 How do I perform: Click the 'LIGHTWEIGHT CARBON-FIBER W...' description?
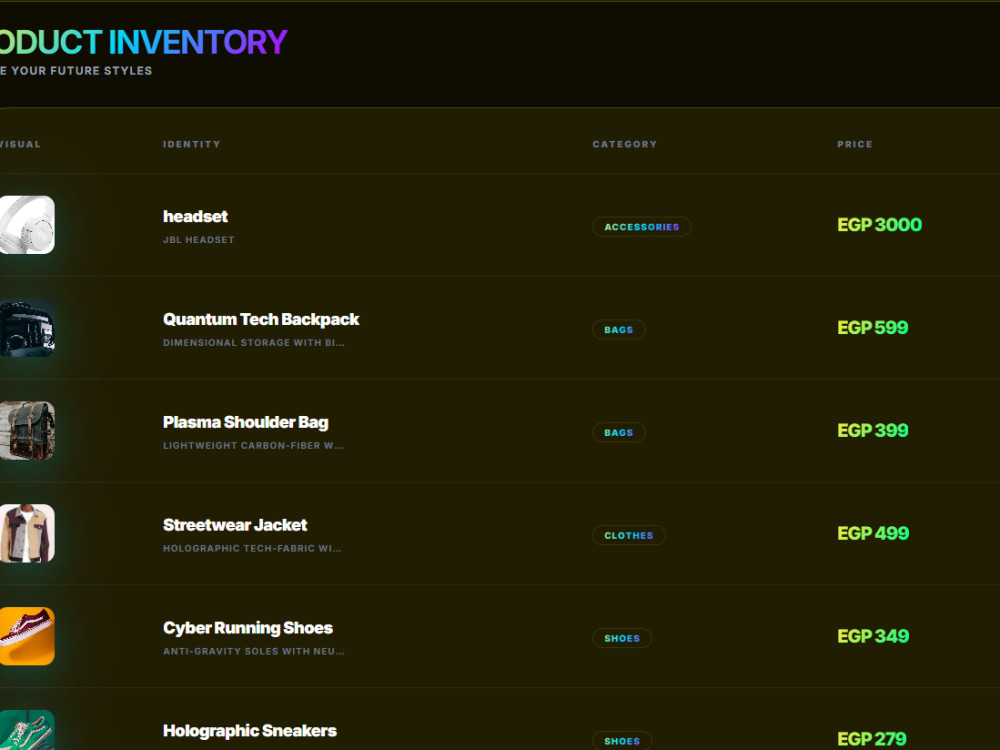[253, 445]
